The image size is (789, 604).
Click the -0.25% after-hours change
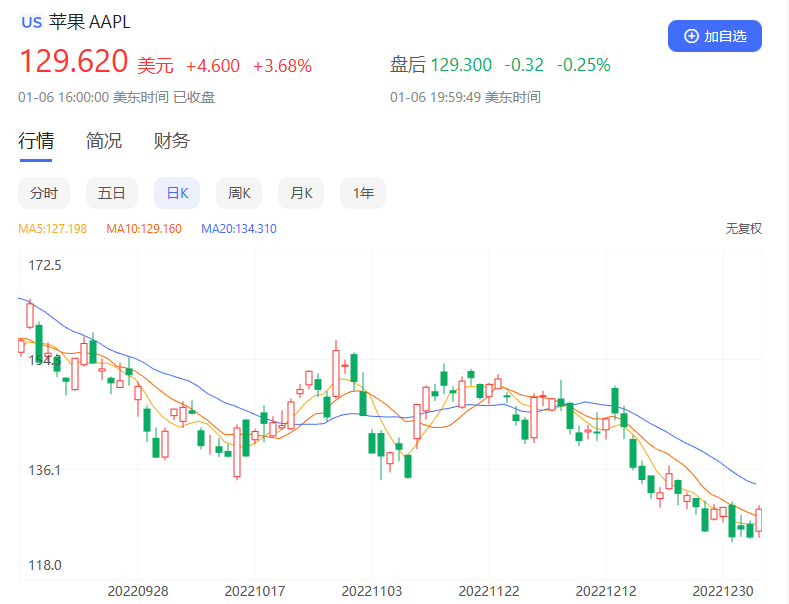[584, 65]
